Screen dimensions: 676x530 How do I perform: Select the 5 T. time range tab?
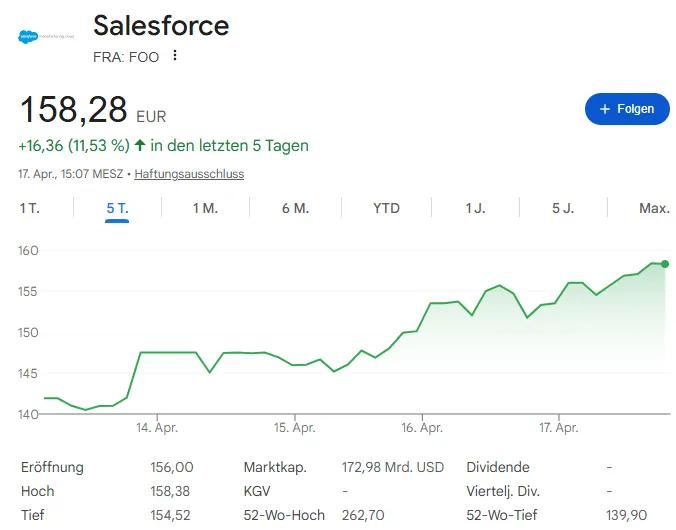pyautogui.click(x=117, y=208)
